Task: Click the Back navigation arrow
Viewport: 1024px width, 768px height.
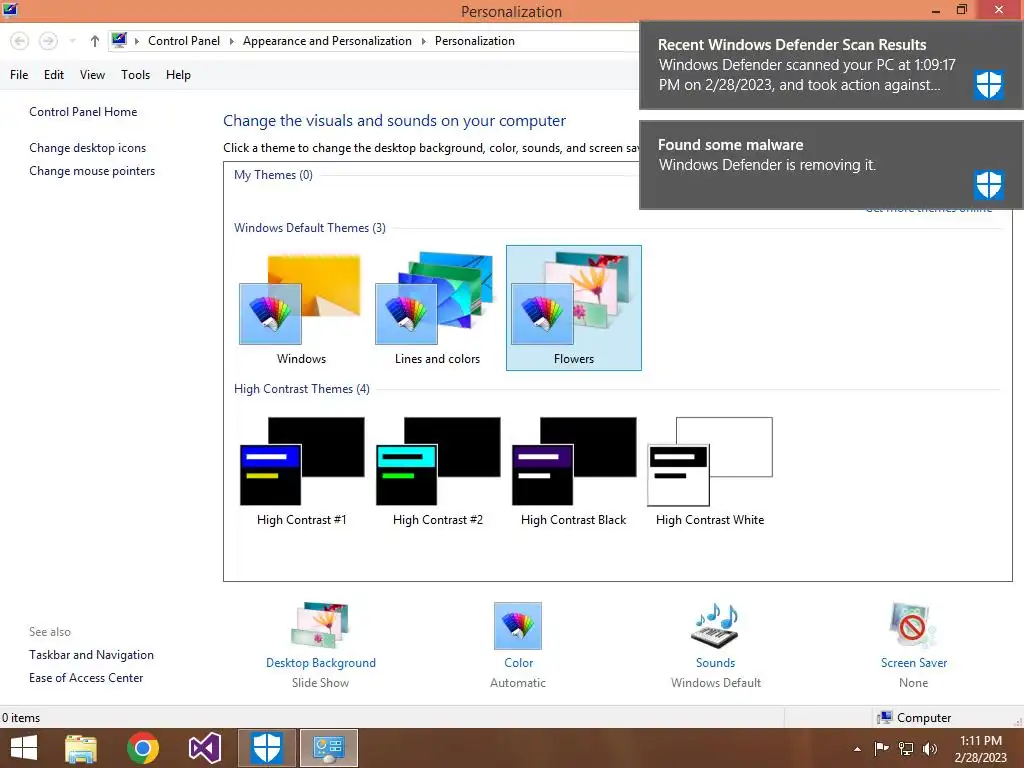Action: (20, 41)
